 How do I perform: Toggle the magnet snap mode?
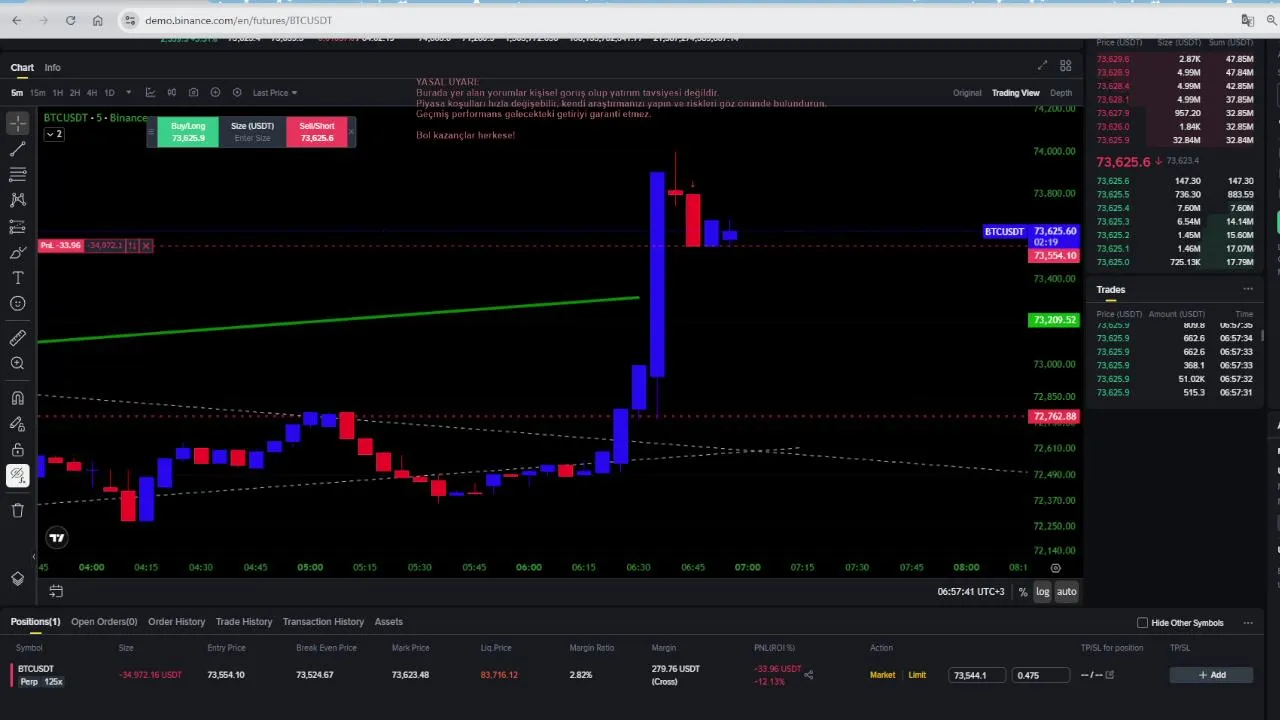[17, 398]
